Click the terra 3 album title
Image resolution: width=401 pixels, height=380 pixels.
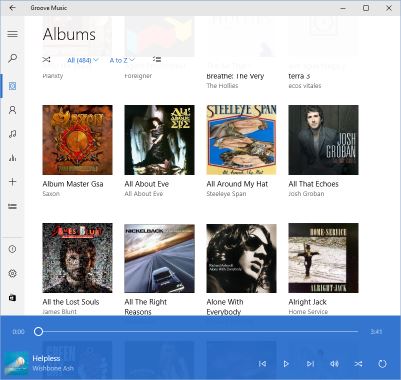tap(299, 76)
